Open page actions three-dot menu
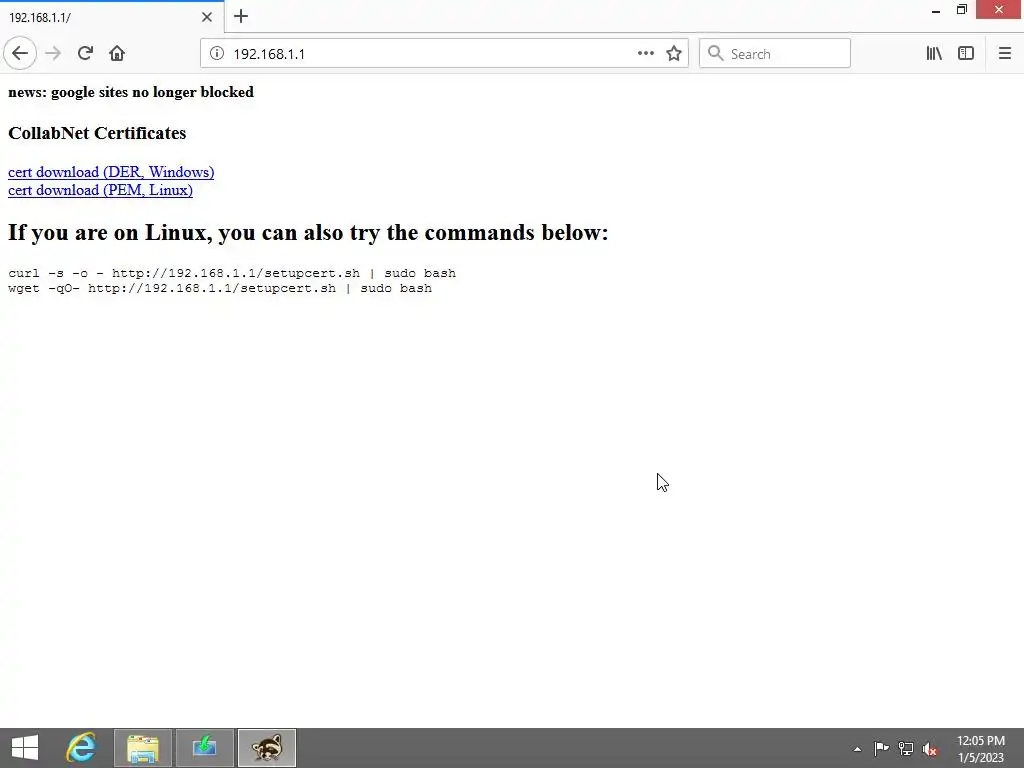 pos(645,54)
